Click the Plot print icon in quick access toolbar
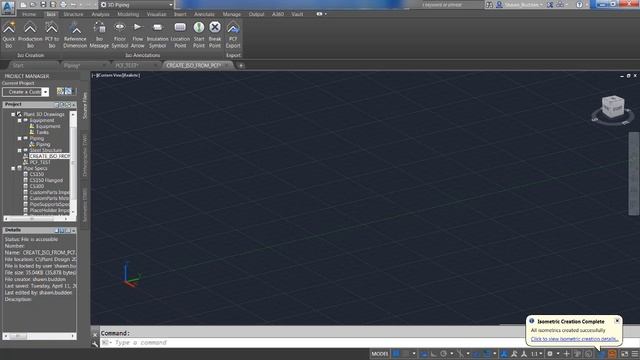The height and width of the screenshot is (360, 640). click(x=64, y=4)
